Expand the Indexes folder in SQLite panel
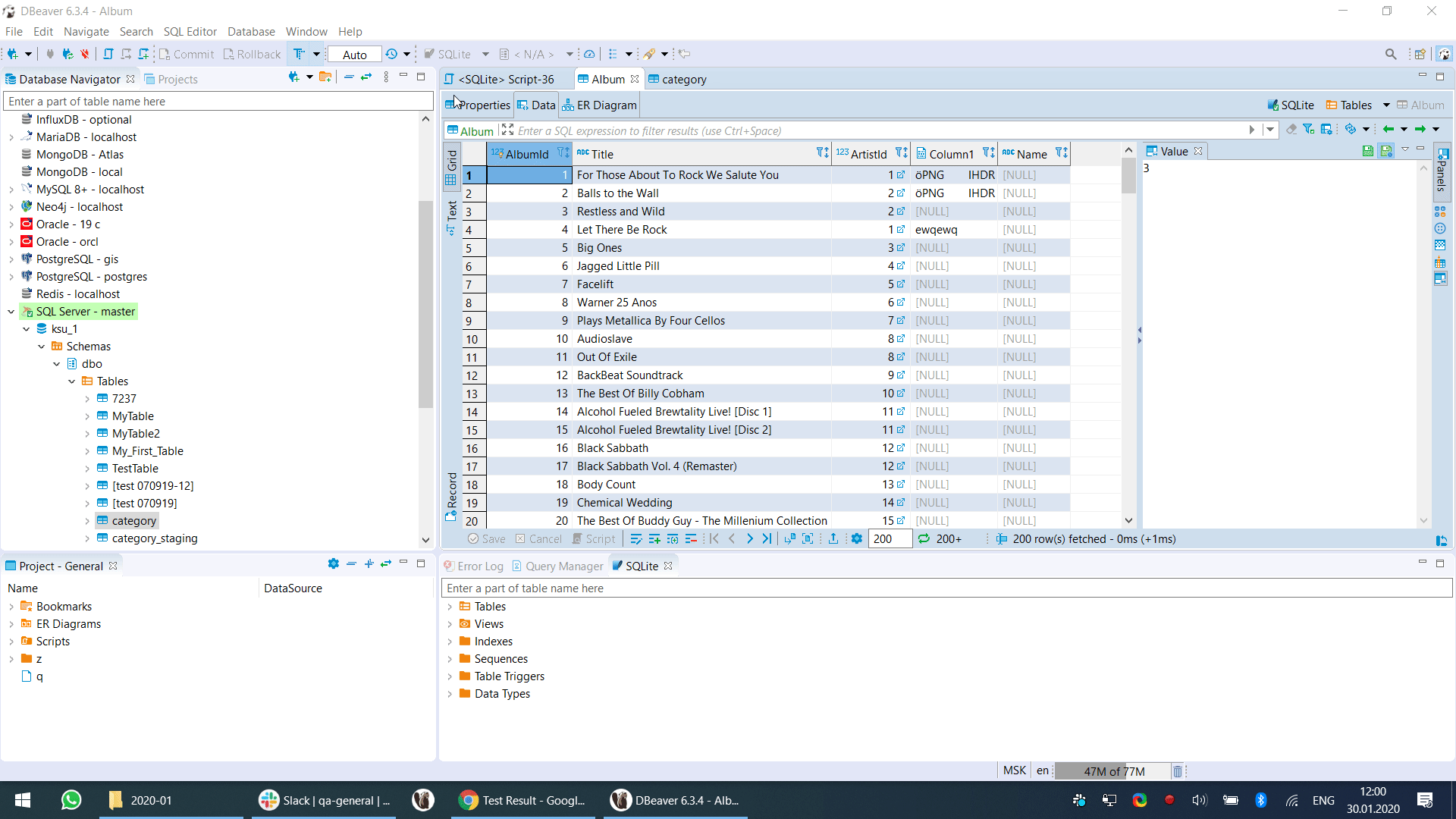The height and width of the screenshot is (819, 1456). pos(450,641)
